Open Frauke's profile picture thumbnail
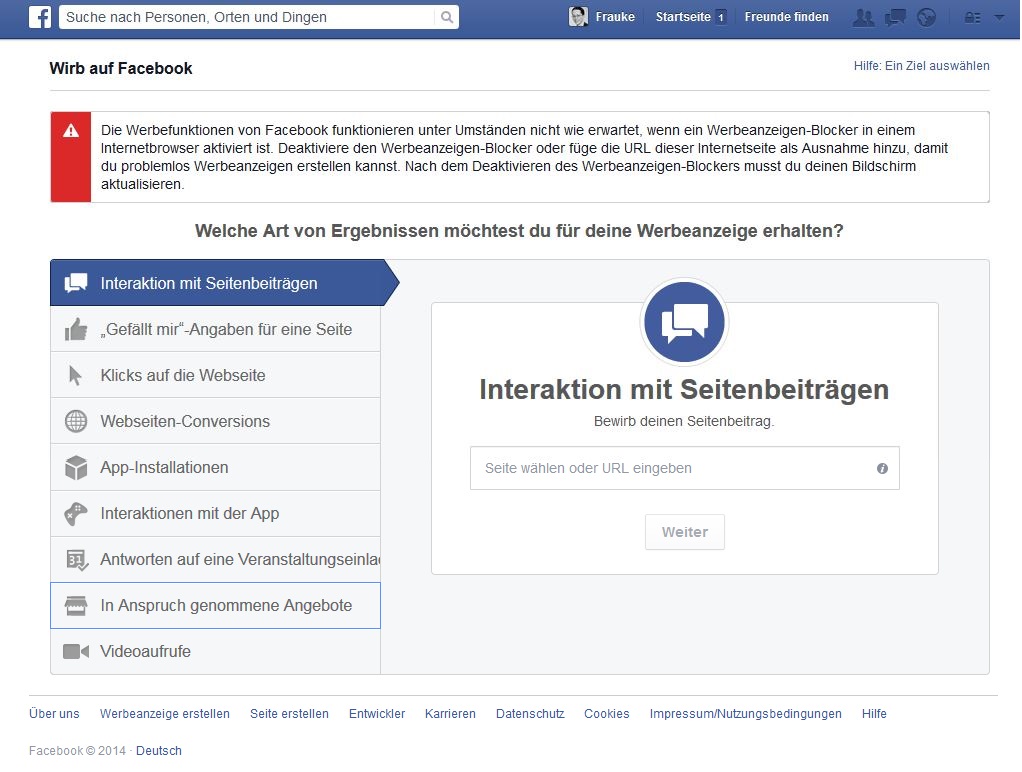This screenshot has width=1022, height=772. tap(578, 17)
